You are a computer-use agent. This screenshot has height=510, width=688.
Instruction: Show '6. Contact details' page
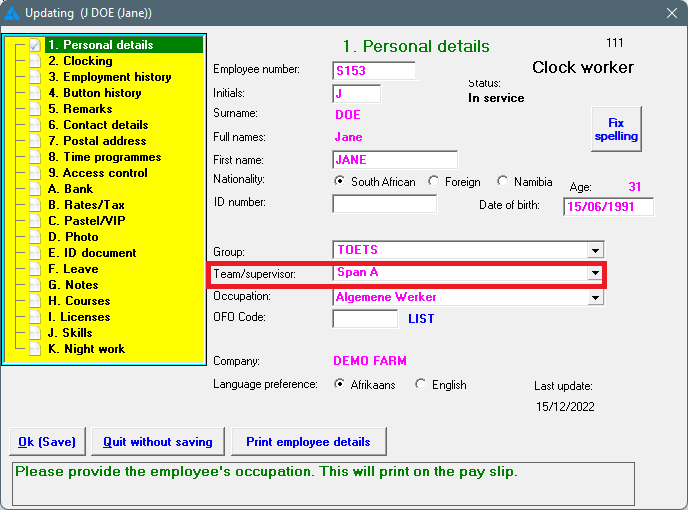click(x=98, y=125)
